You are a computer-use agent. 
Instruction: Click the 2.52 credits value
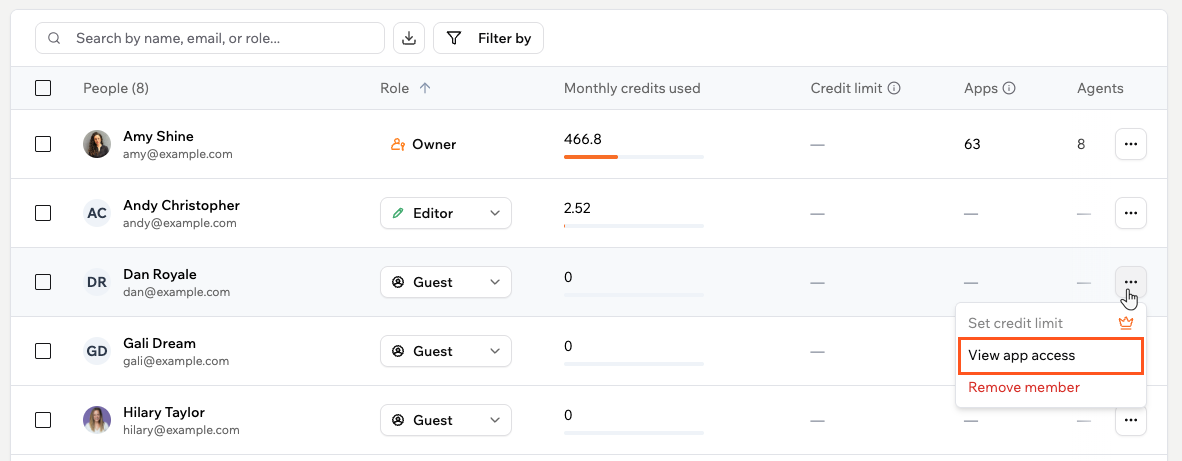(x=577, y=208)
